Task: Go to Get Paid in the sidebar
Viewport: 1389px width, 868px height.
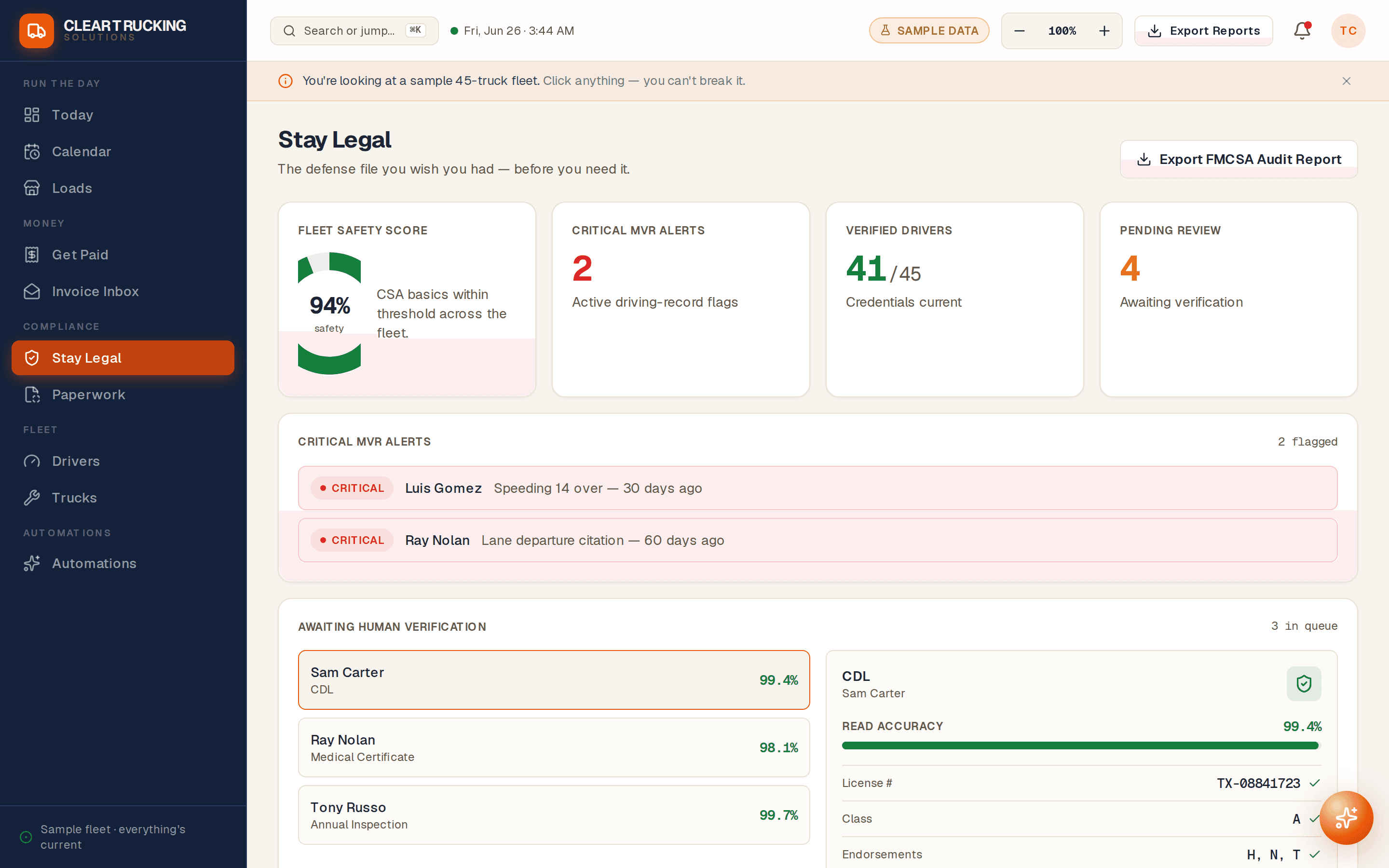Action: (123, 255)
